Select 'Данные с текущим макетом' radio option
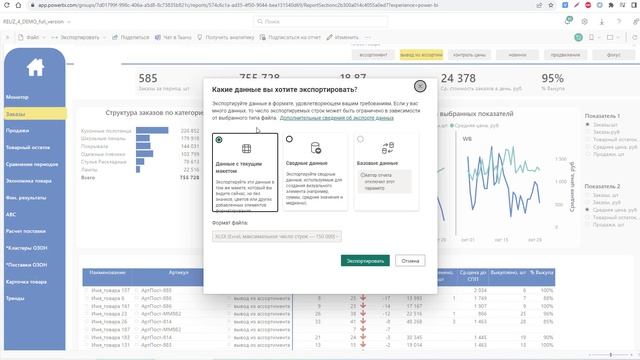 (219, 140)
